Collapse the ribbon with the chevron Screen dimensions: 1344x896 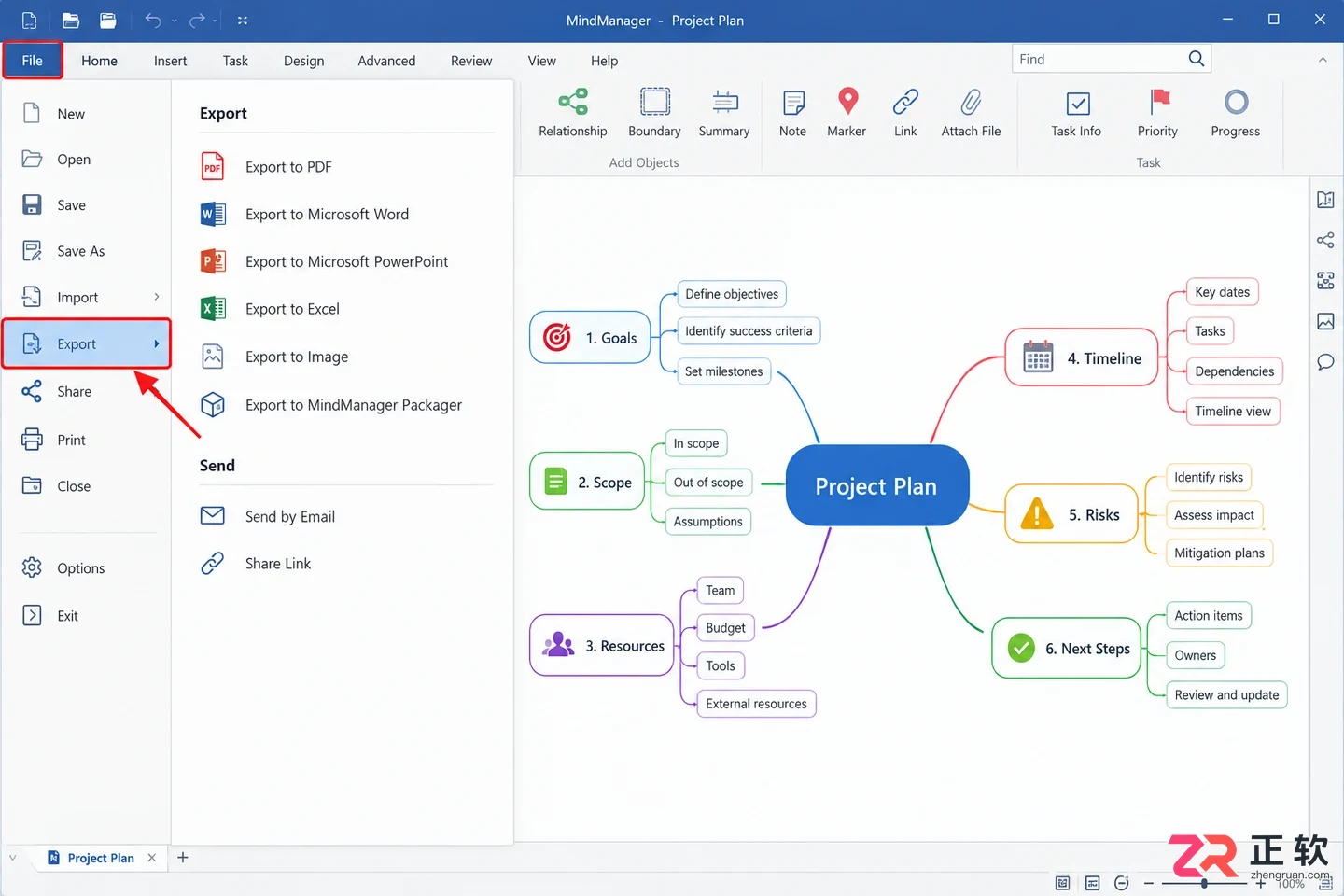[x=1323, y=60]
